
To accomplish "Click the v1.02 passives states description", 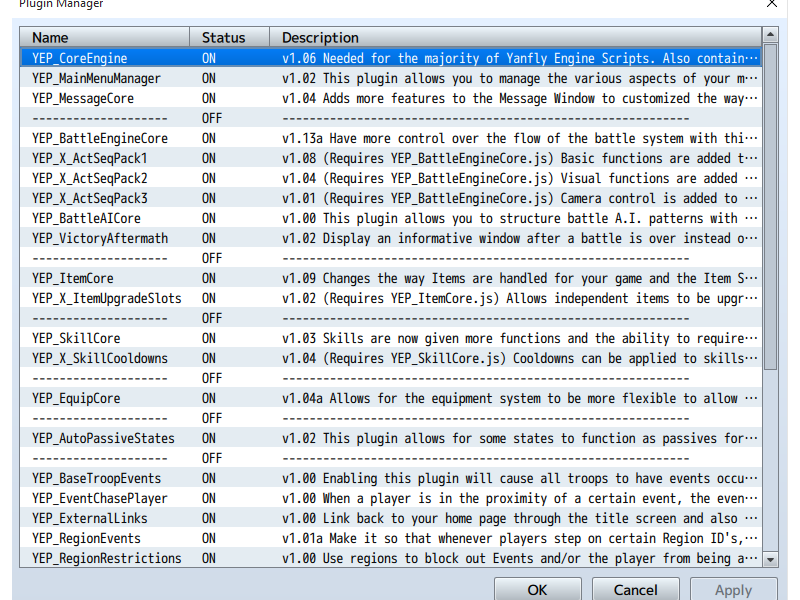I will [519, 438].
